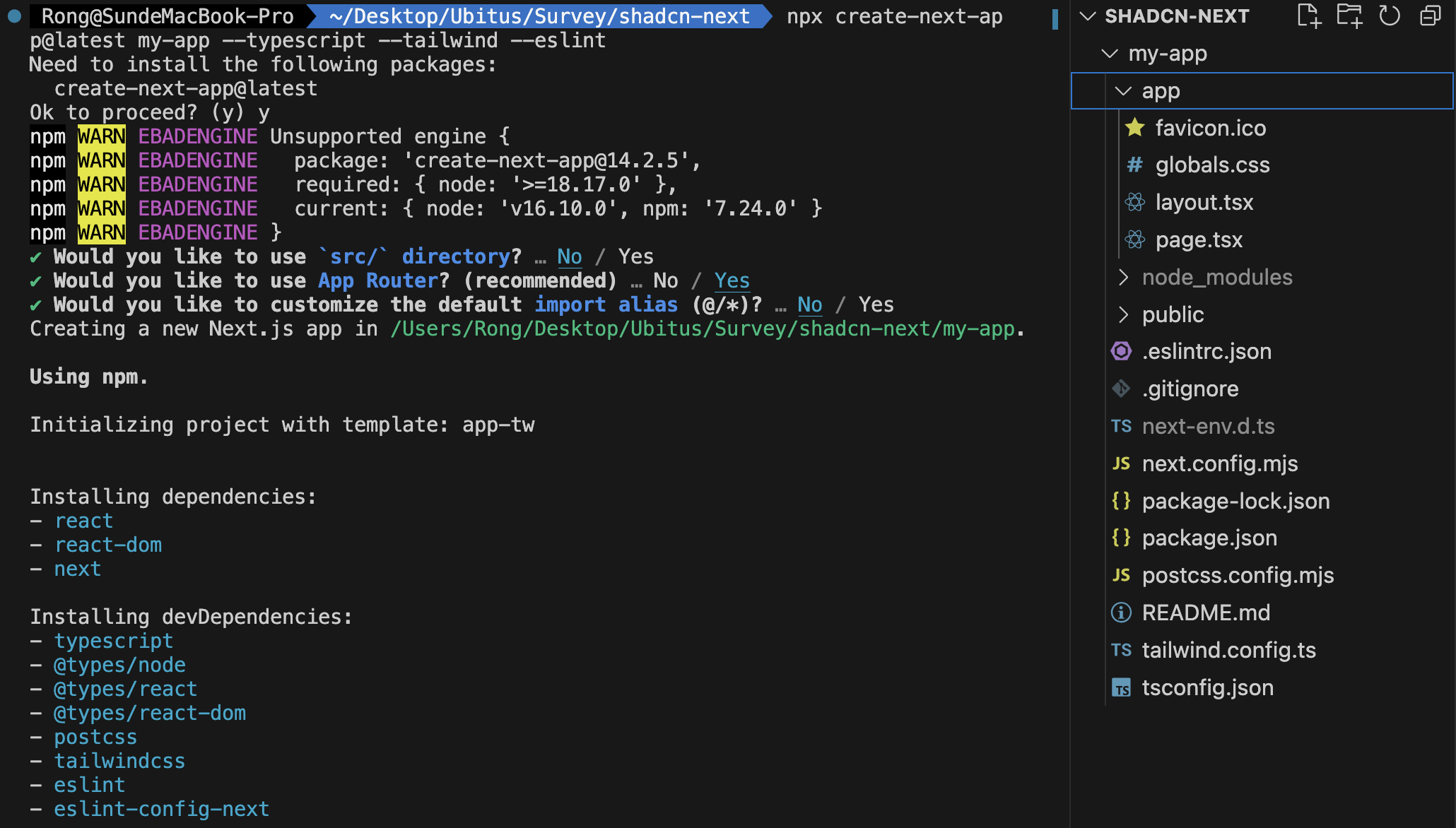Click the New File icon in explorer header
This screenshot has width=1456, height=828.
click(1309, 16)
